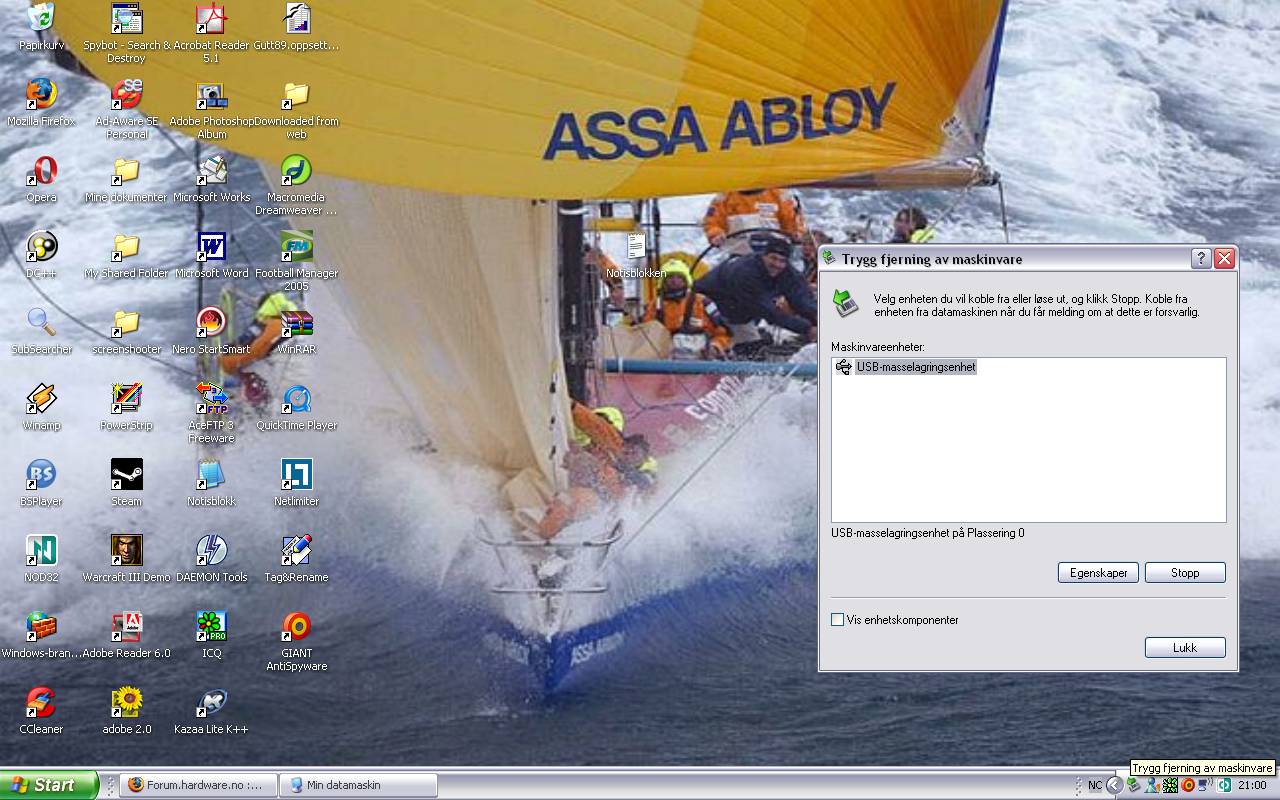Image resolution: width=1280 pixels, height=800 pixels.
Task: Click the CCleaner desktop shortcut
Action: (41, 704)
